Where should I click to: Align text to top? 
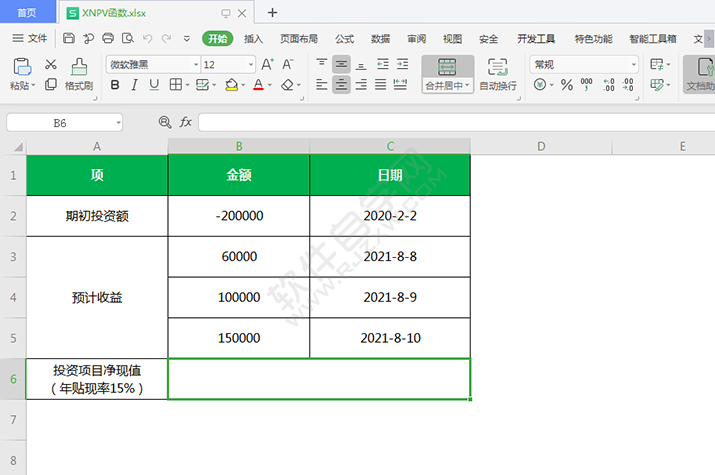pyautogui.click(x=321, y=64)
